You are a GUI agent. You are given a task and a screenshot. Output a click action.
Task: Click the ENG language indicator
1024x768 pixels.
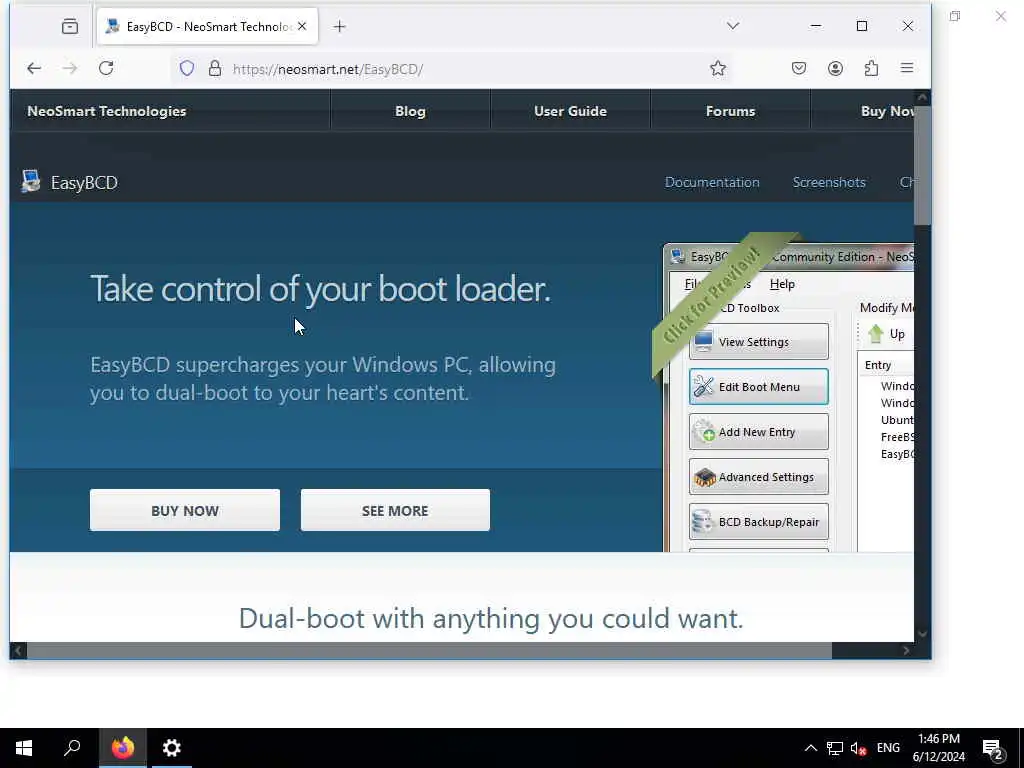888,748
